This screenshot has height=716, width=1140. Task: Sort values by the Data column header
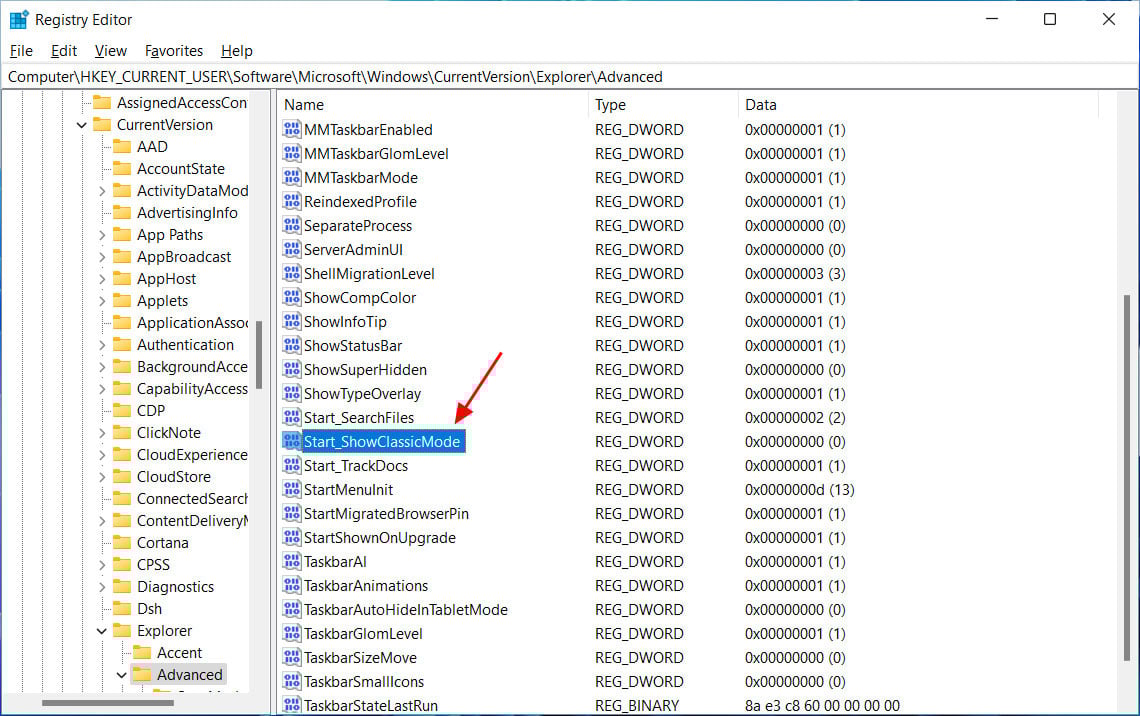[918, 105]
